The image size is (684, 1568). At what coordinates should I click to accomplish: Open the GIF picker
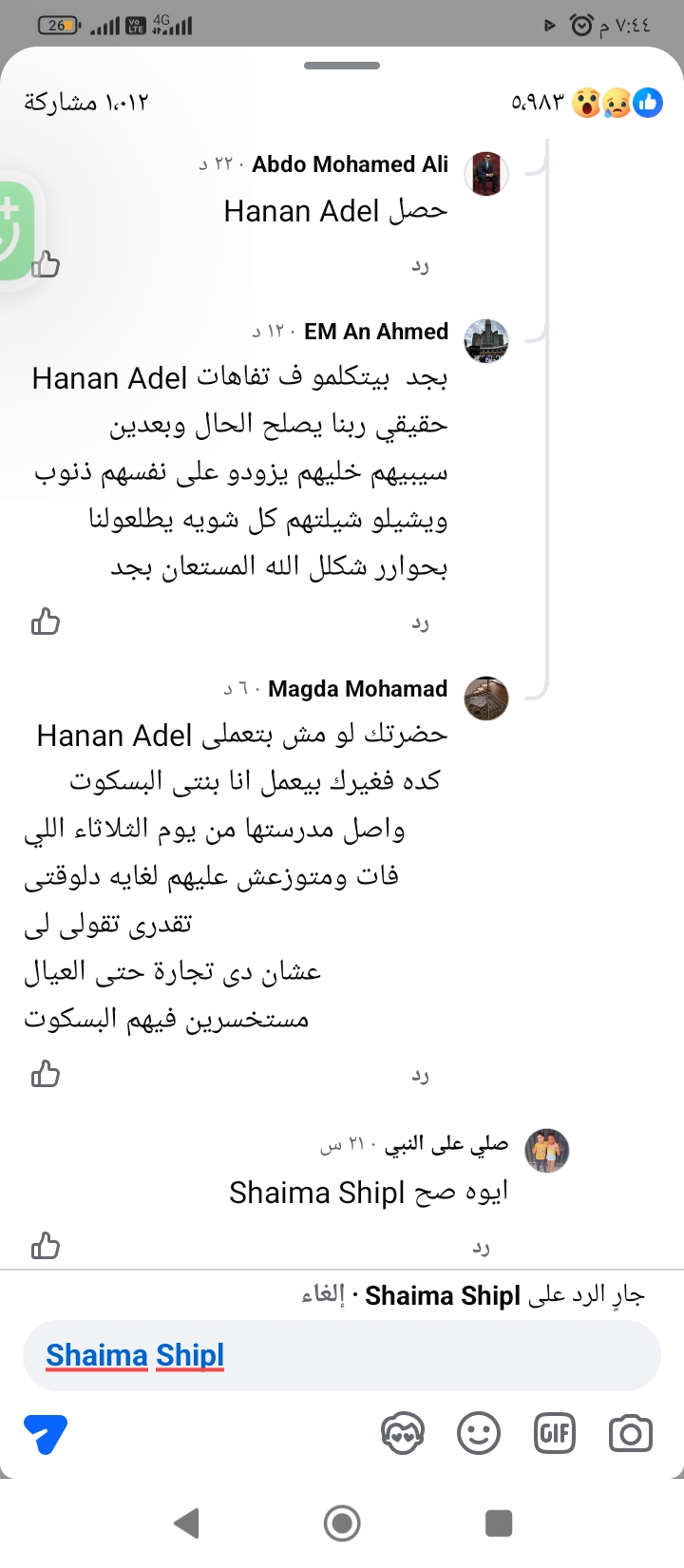click(555, 1433)
